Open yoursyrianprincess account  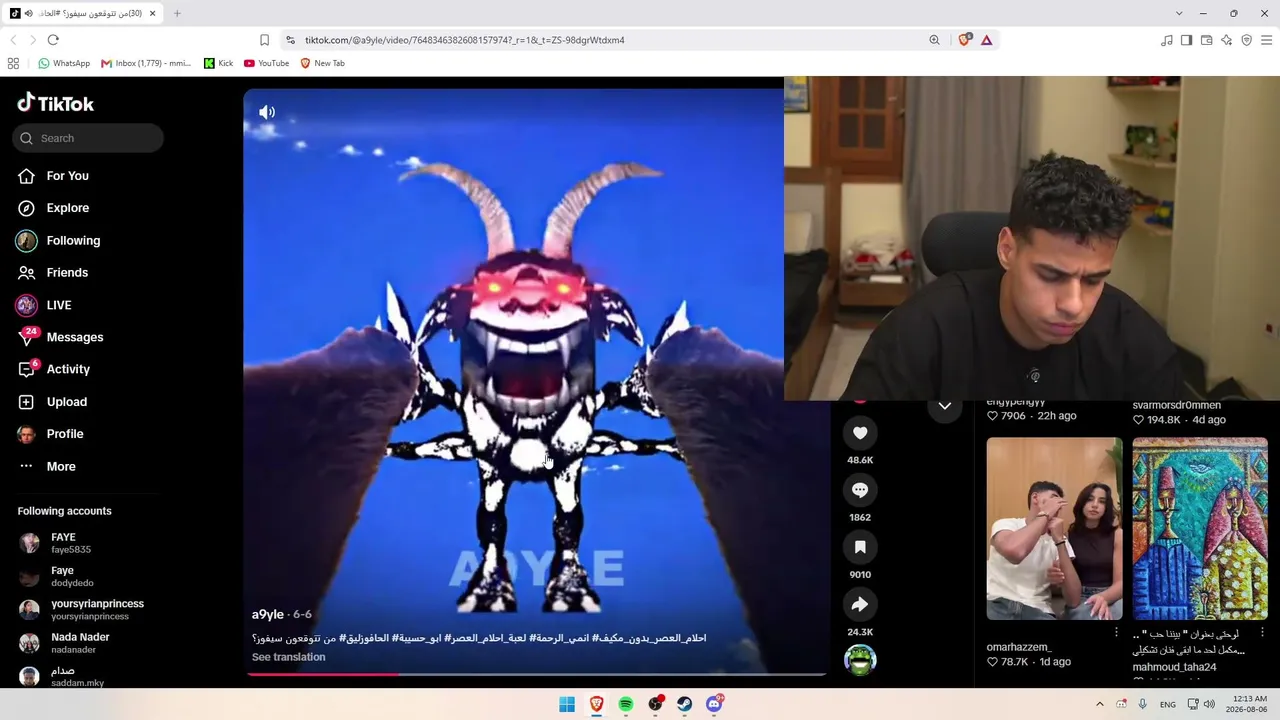click(x=88, y=609)
